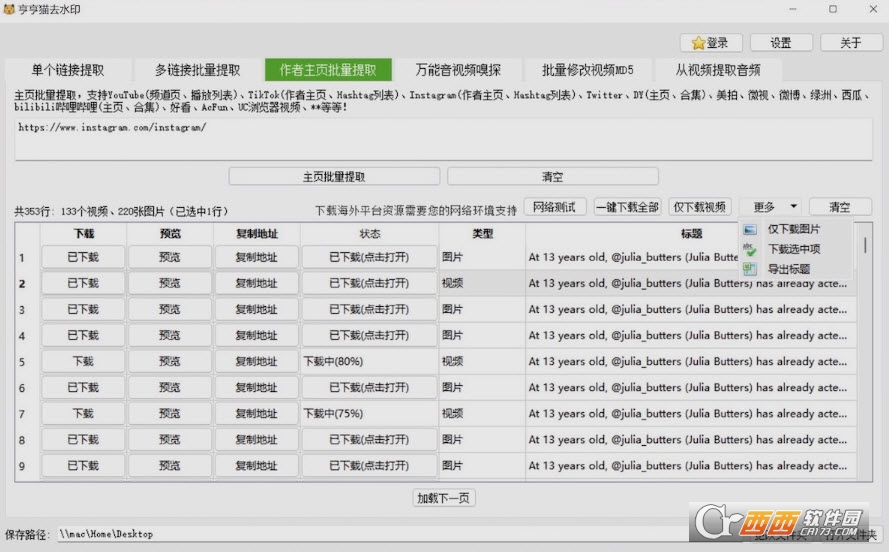Load next page with 加载下一页
Screen dimensions: 889x552
[443, 498]
